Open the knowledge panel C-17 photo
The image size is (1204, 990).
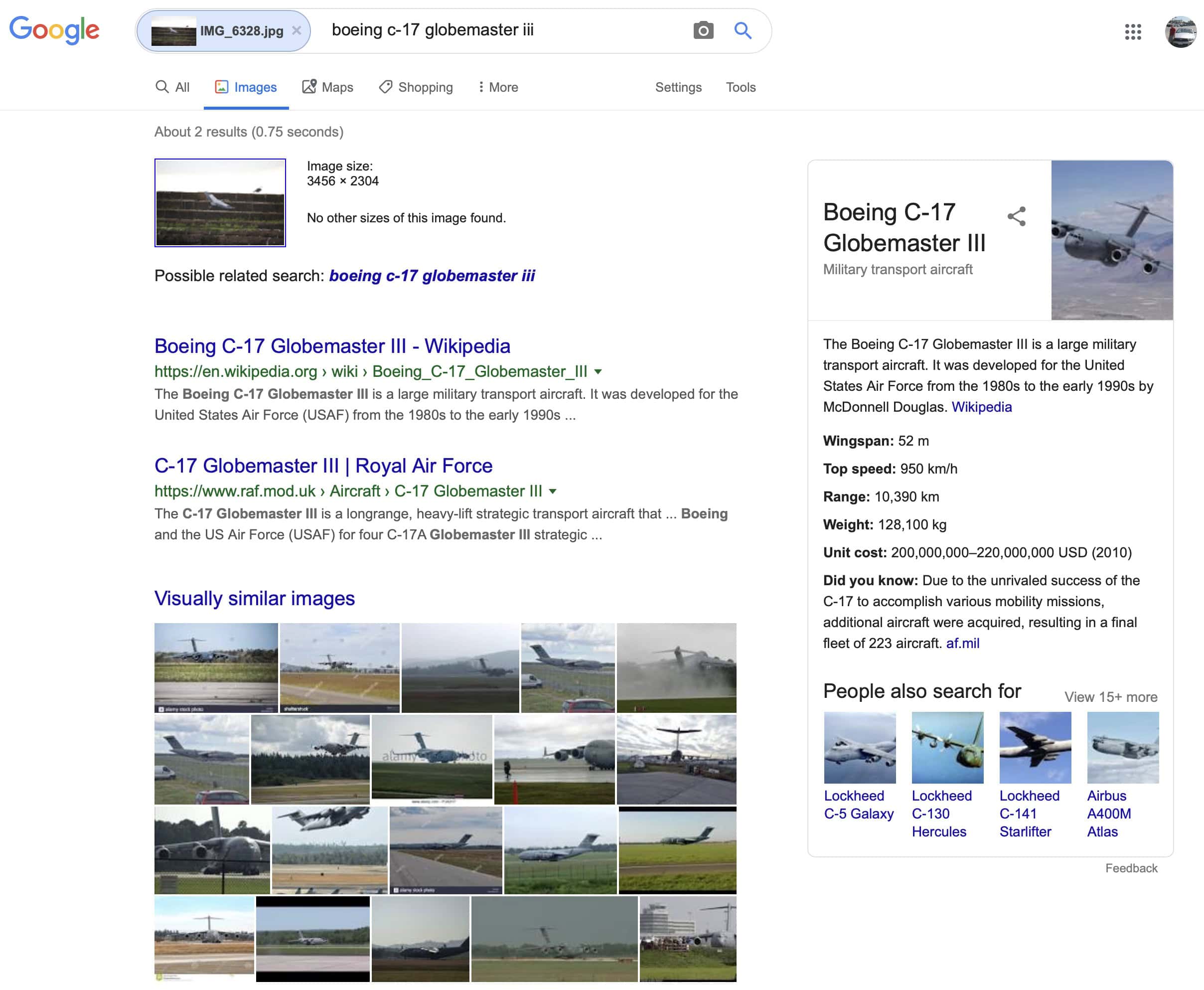pyautogui.click(x=1112, y=240)
